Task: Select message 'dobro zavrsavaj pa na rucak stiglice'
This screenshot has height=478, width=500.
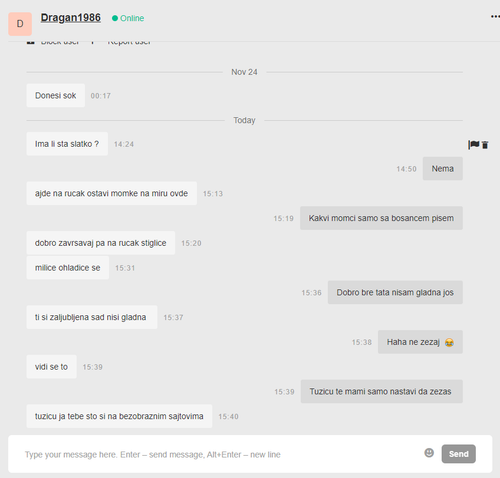Action: pos(101,243)
